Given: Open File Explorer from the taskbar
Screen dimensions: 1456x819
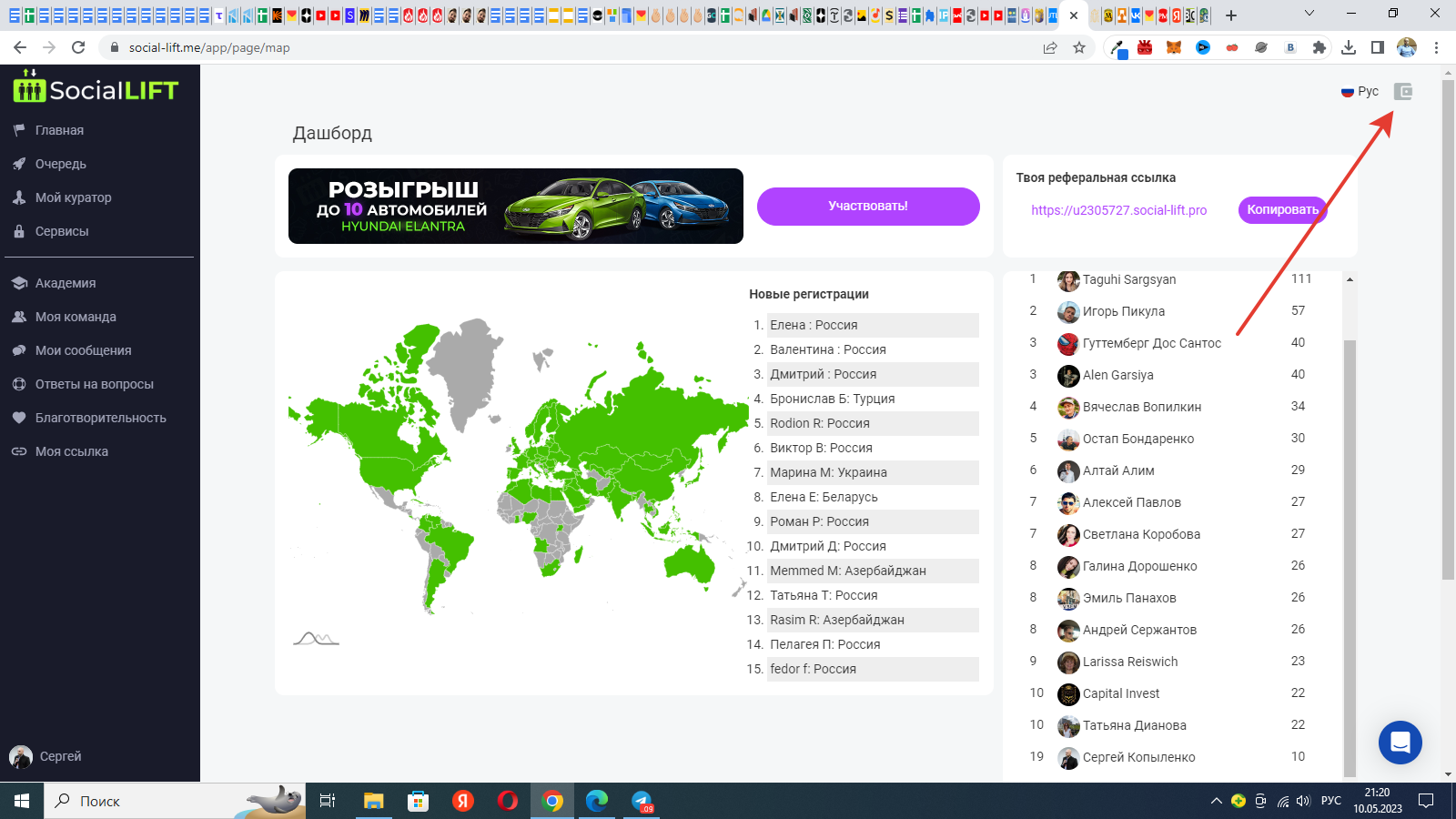Looking at the screenshot, I should 373,801.
